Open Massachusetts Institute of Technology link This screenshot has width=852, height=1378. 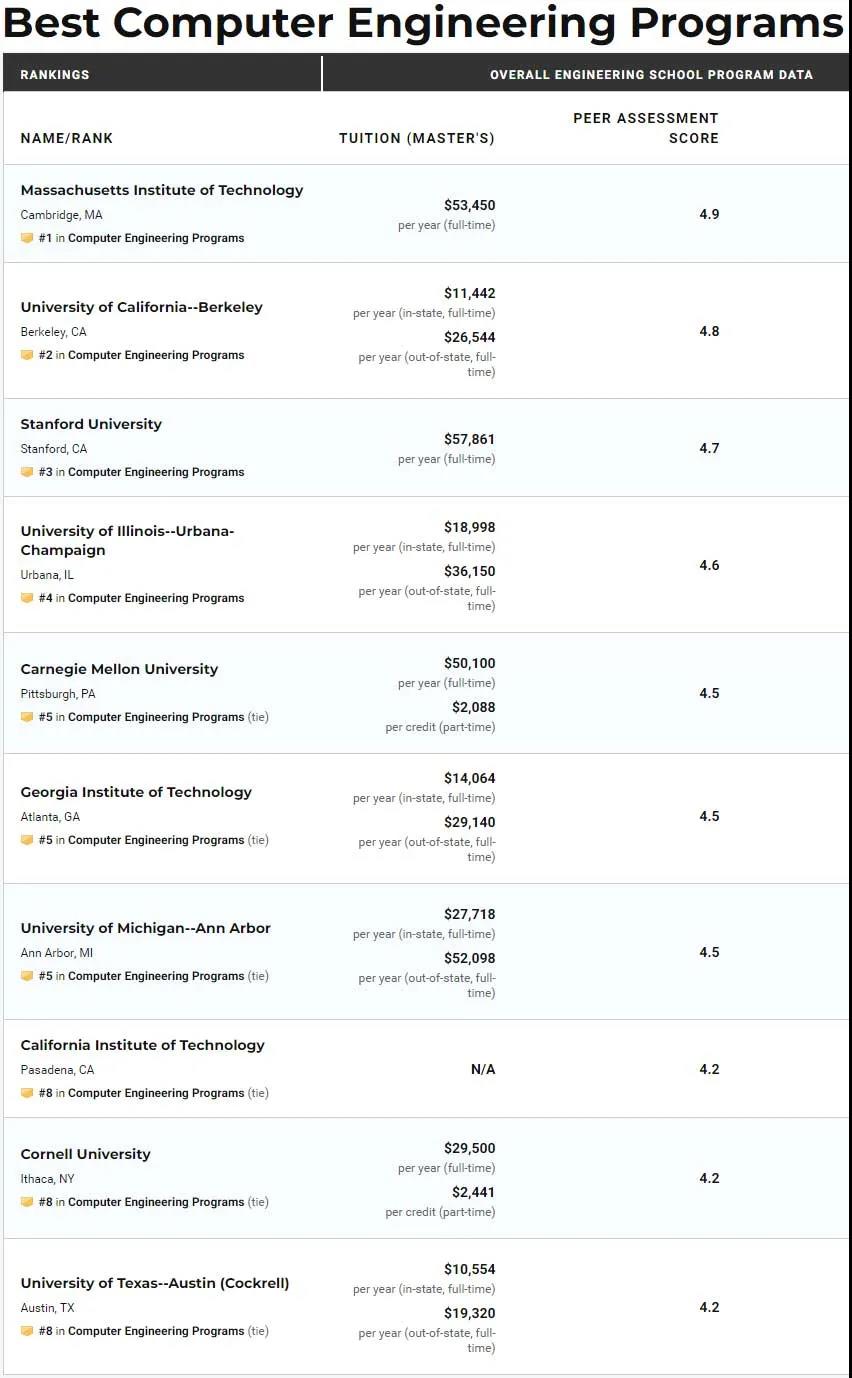[162, 190]
